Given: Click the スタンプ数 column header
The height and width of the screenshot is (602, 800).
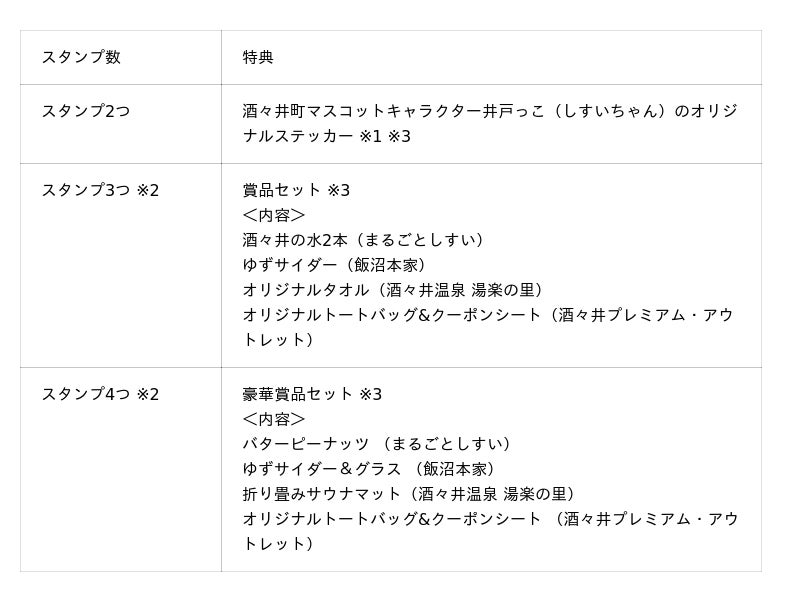Looking at the screenshot, I should (x=81, y=57).
